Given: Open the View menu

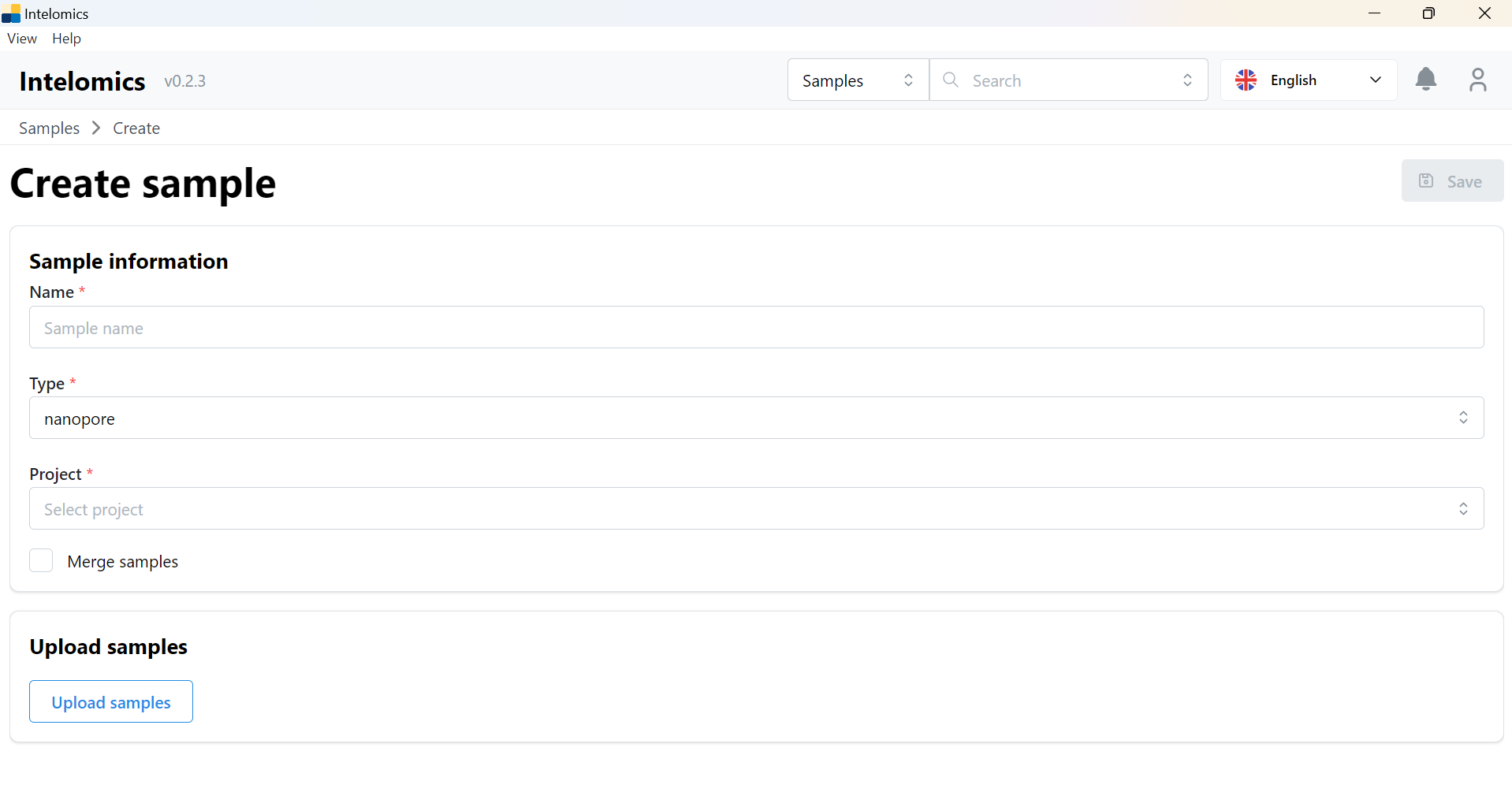Looking at the screenshot, I should pyautogui.click(x=22, y=39).
